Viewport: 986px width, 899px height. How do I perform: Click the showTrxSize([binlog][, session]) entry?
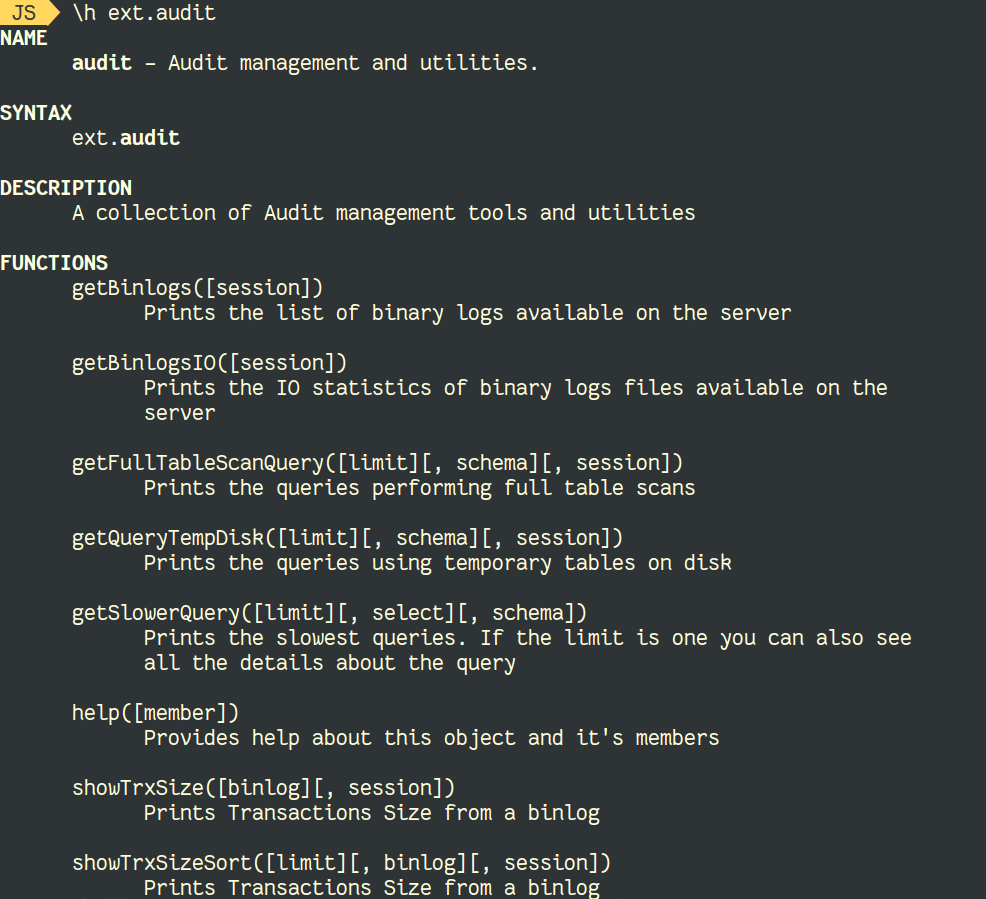tap(263, 788)
